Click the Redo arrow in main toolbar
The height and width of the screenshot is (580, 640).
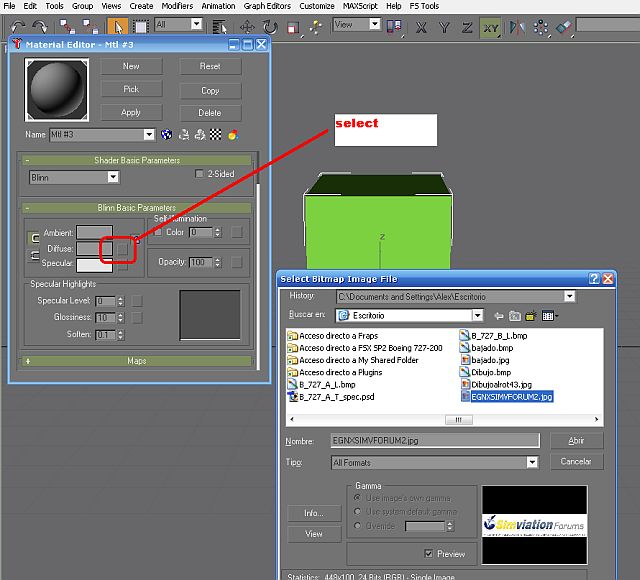pos(40,27)
